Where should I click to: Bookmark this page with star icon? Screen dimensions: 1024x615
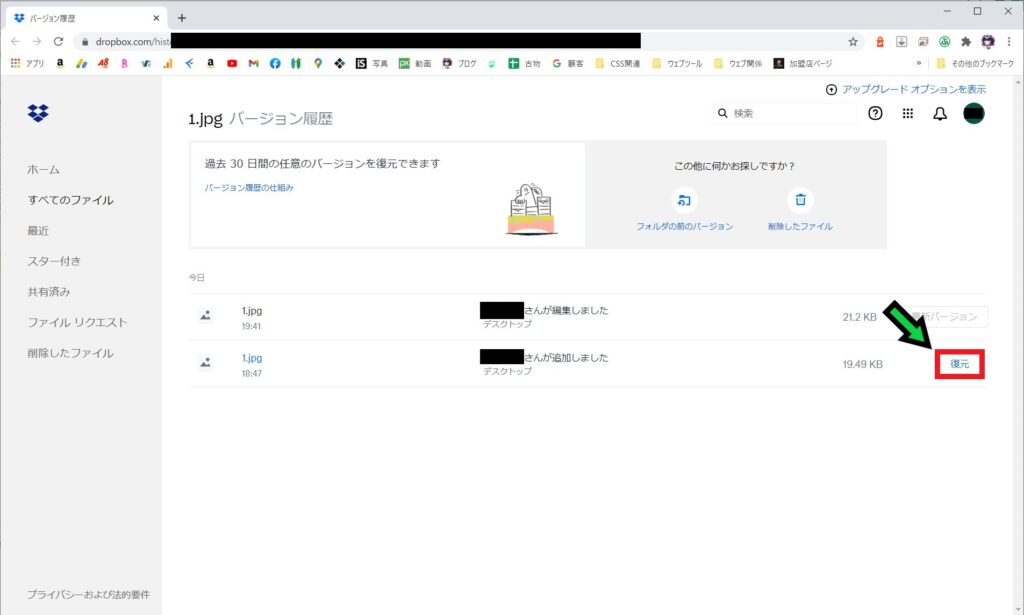coord(853,41)
